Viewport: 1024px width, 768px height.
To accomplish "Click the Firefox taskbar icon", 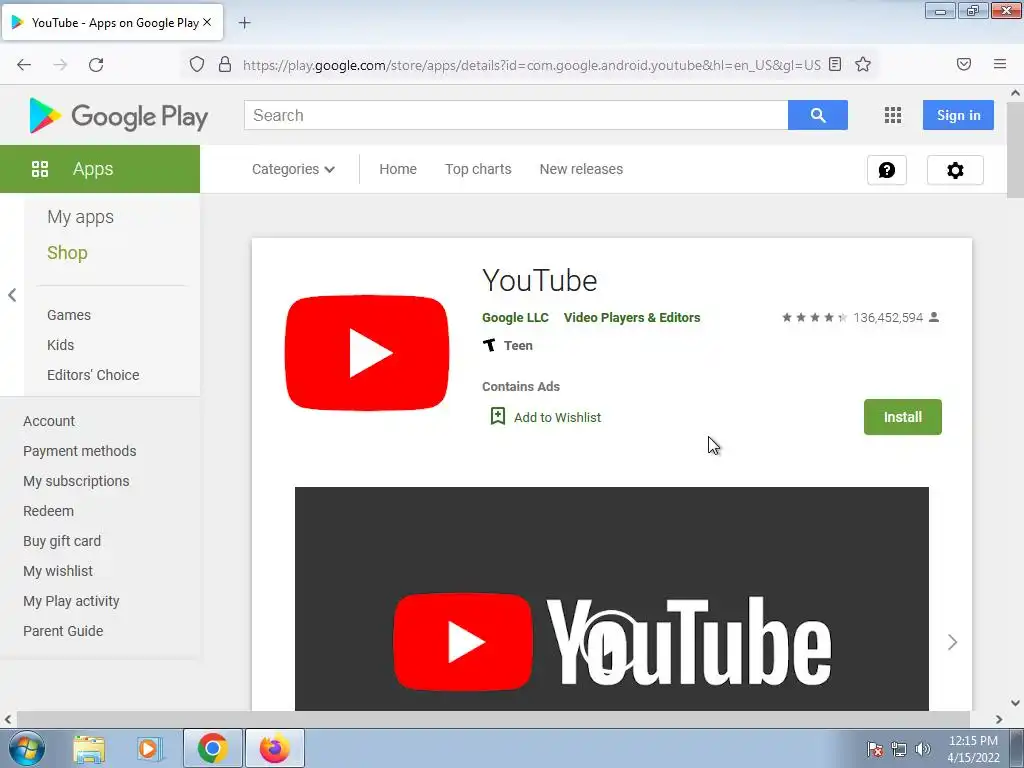I will (x=274, y=748).
